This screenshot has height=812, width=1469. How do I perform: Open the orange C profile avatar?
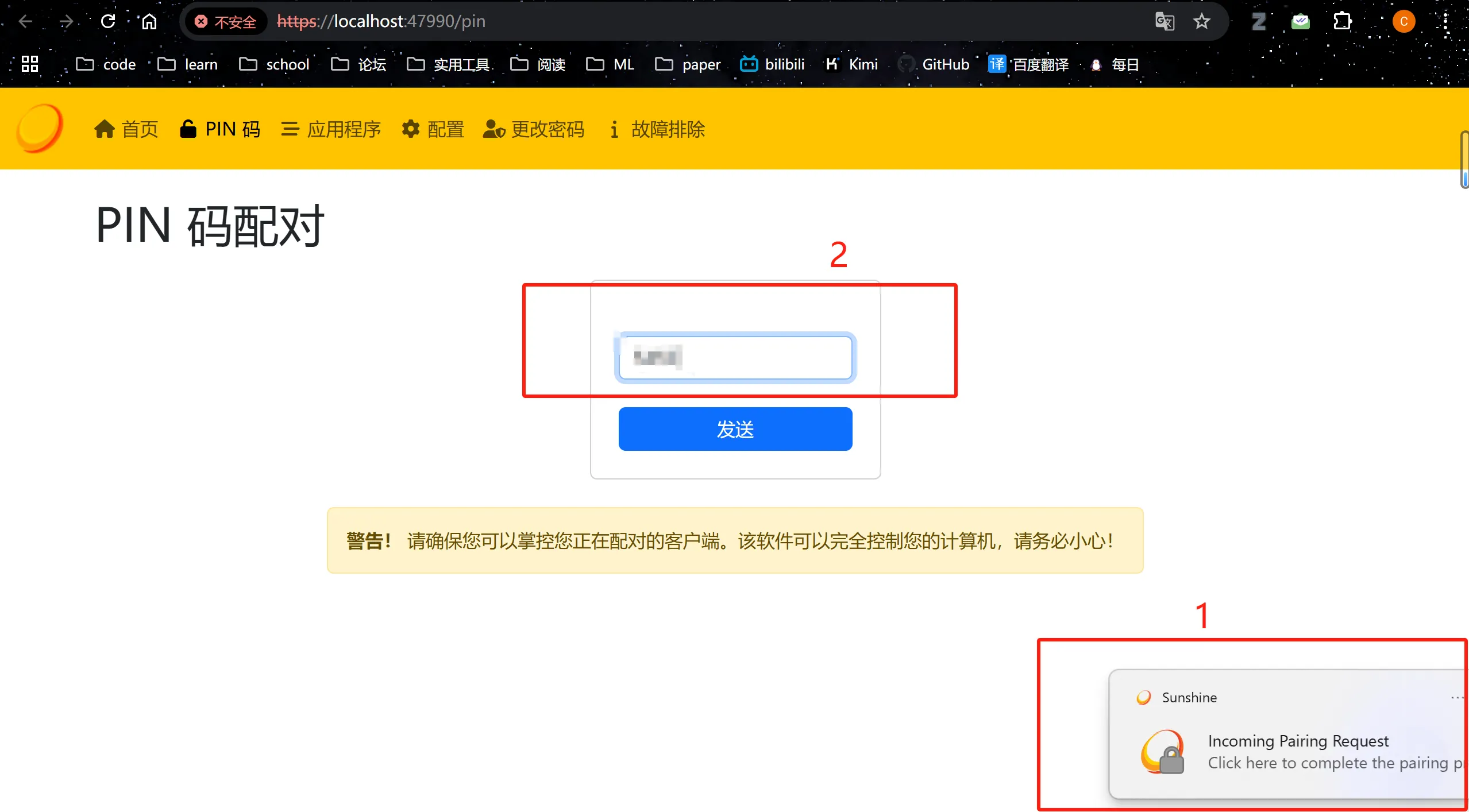point(1404,22)
